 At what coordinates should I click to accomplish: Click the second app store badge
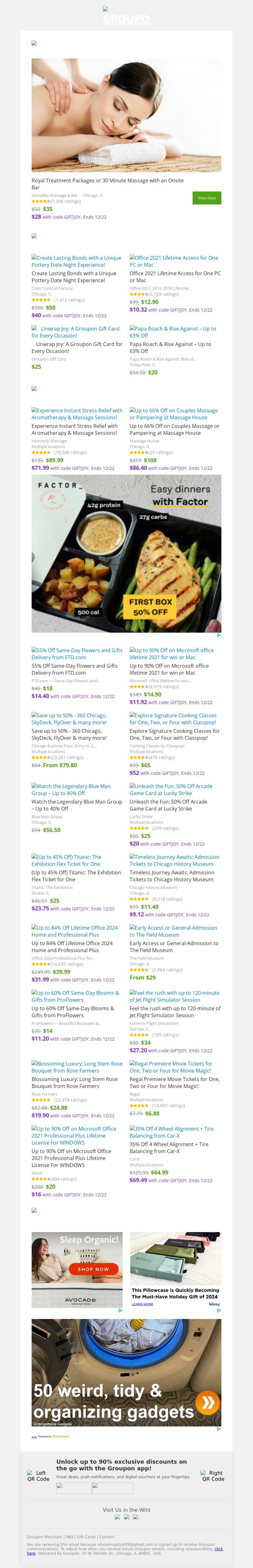click(x=112, y=1488)
